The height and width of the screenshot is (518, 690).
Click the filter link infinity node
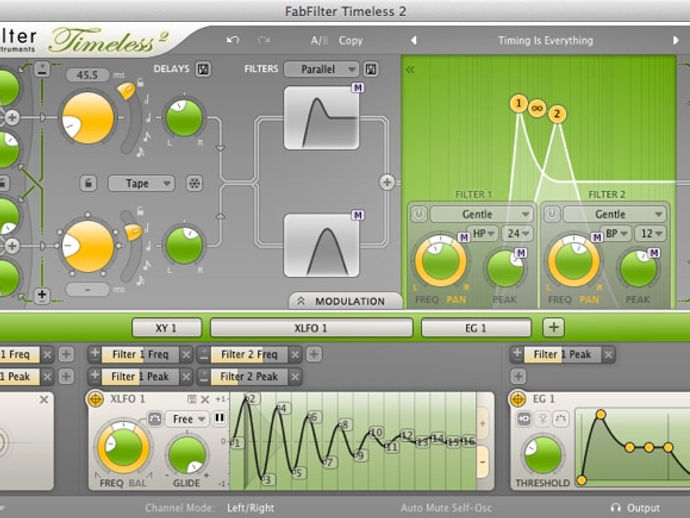click(537, 108)
